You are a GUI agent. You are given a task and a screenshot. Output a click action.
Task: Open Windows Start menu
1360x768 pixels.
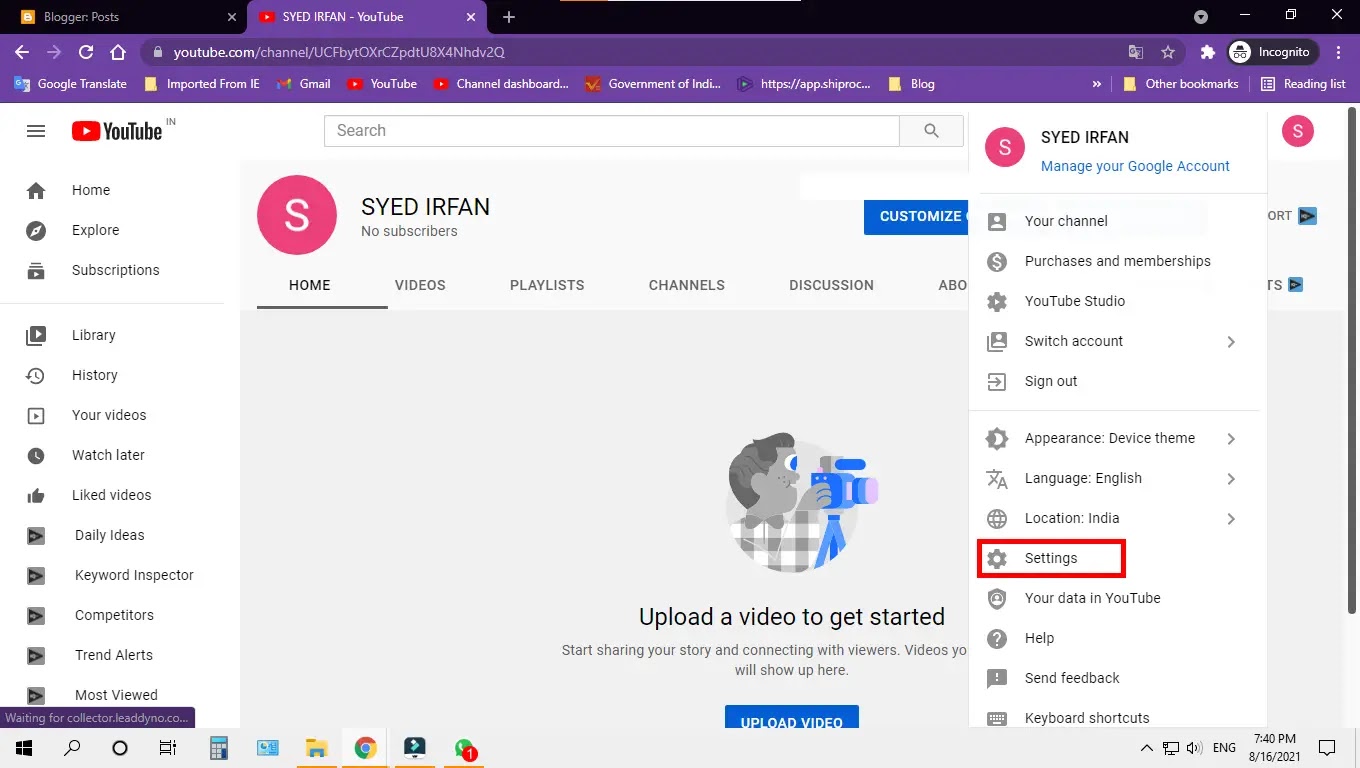point(24,748)
